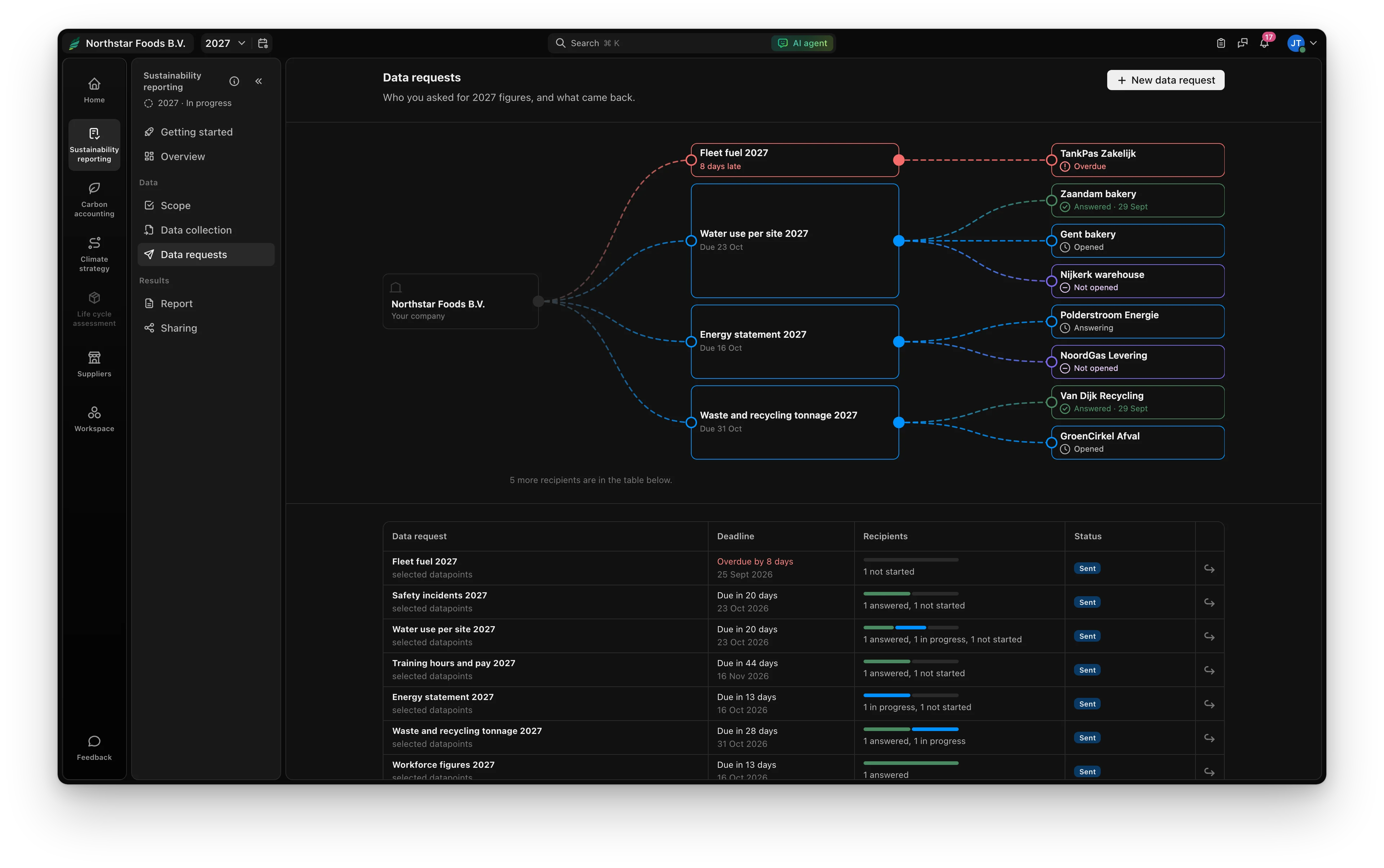This screenshot has height=868, width=1384.
Task: Select the Nijkerk warehouse recipient node
Action: coord(1138,281)
